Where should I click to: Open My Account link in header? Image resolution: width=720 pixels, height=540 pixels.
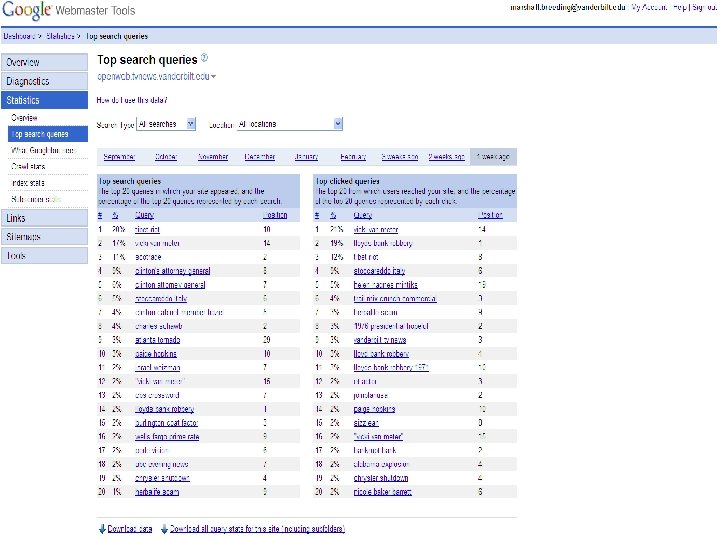point(648,7)
